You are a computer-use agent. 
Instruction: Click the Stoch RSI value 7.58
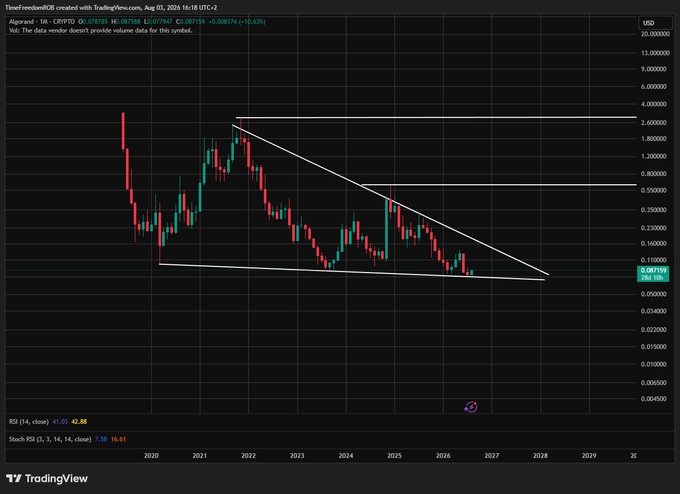point(101,439)
